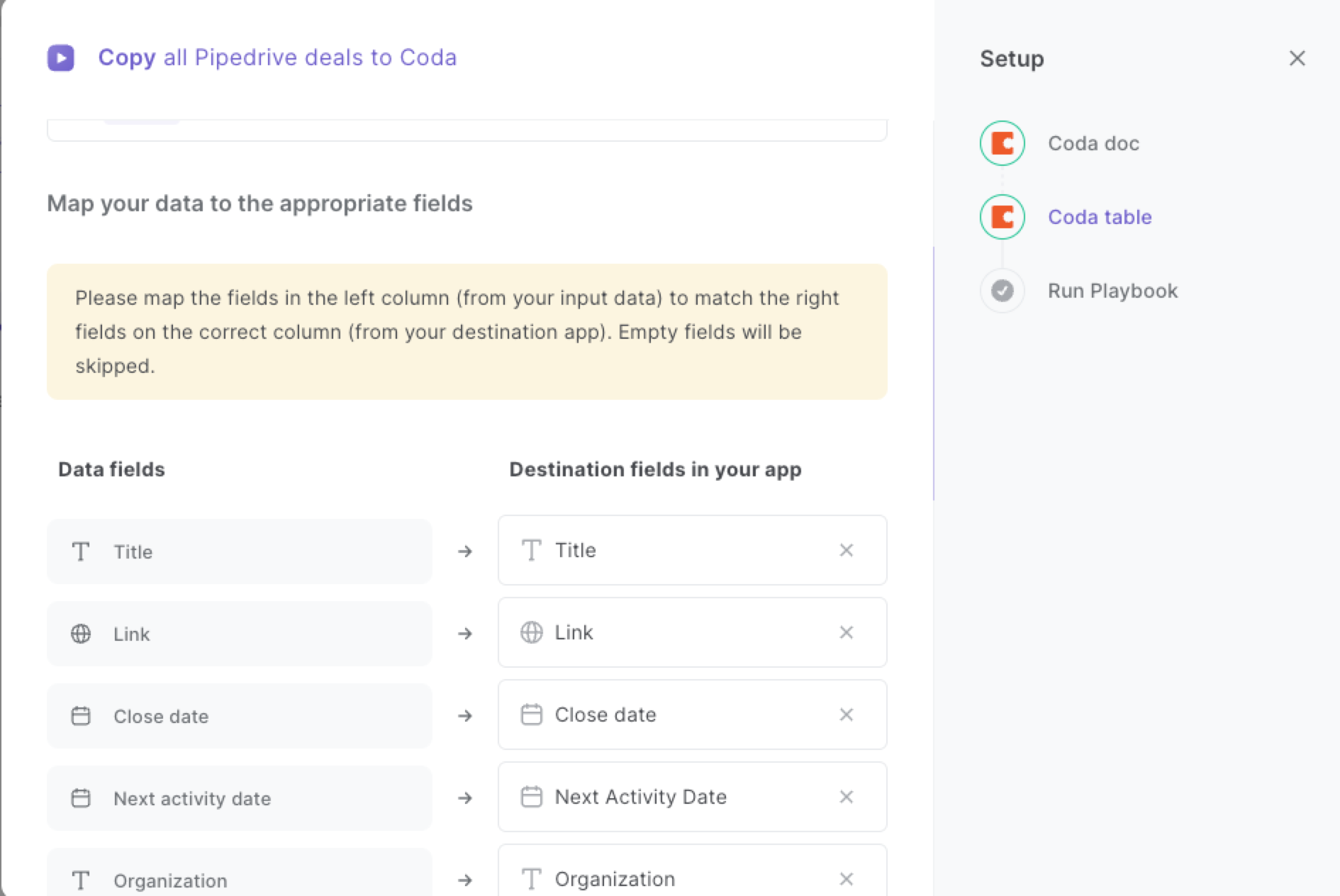Click the arrow between Next activity date fields
The height and width of the screenshot is (896, 1340).
465,797
